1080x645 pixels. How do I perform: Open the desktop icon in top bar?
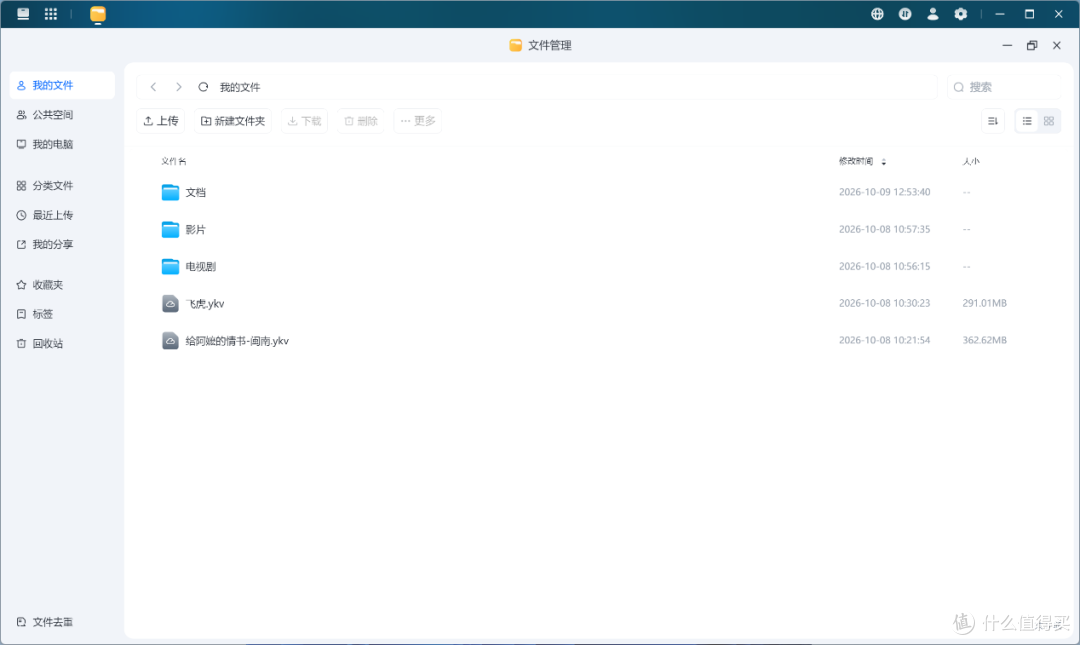[x=23, y=14]
